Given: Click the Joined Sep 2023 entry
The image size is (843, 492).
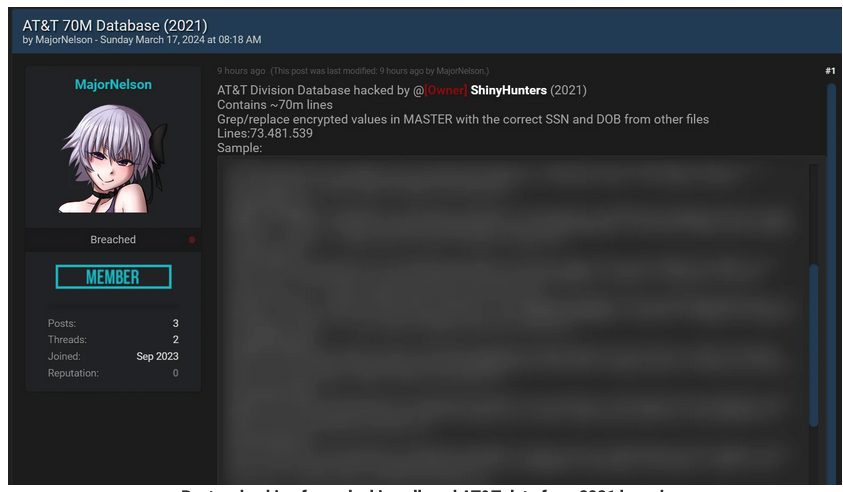Looking at the screenshot, I should pos(113,356).
